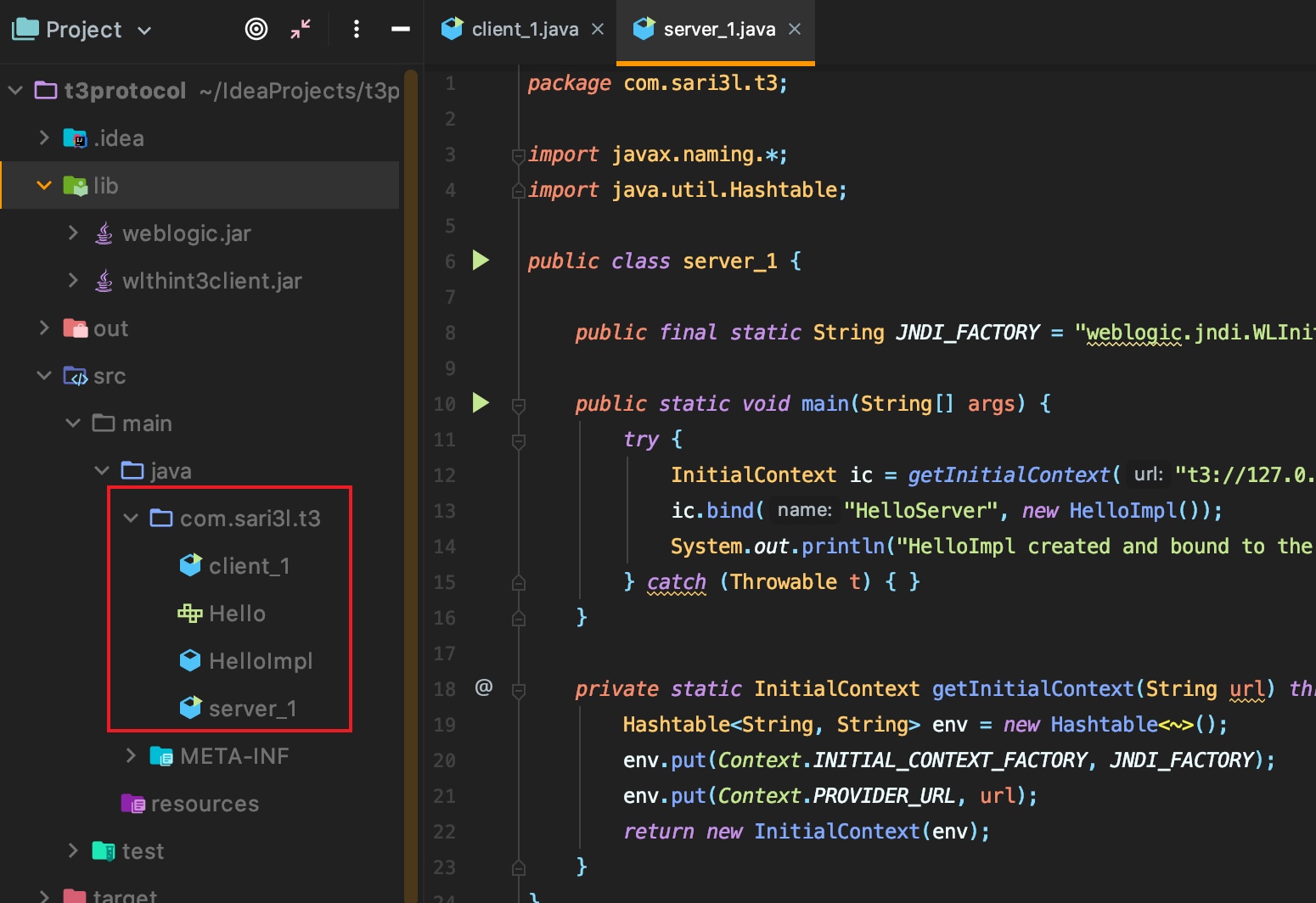Screen dimensions: 1316x903
Task: Expand the .idea folder
Action: tap(44, 137)
